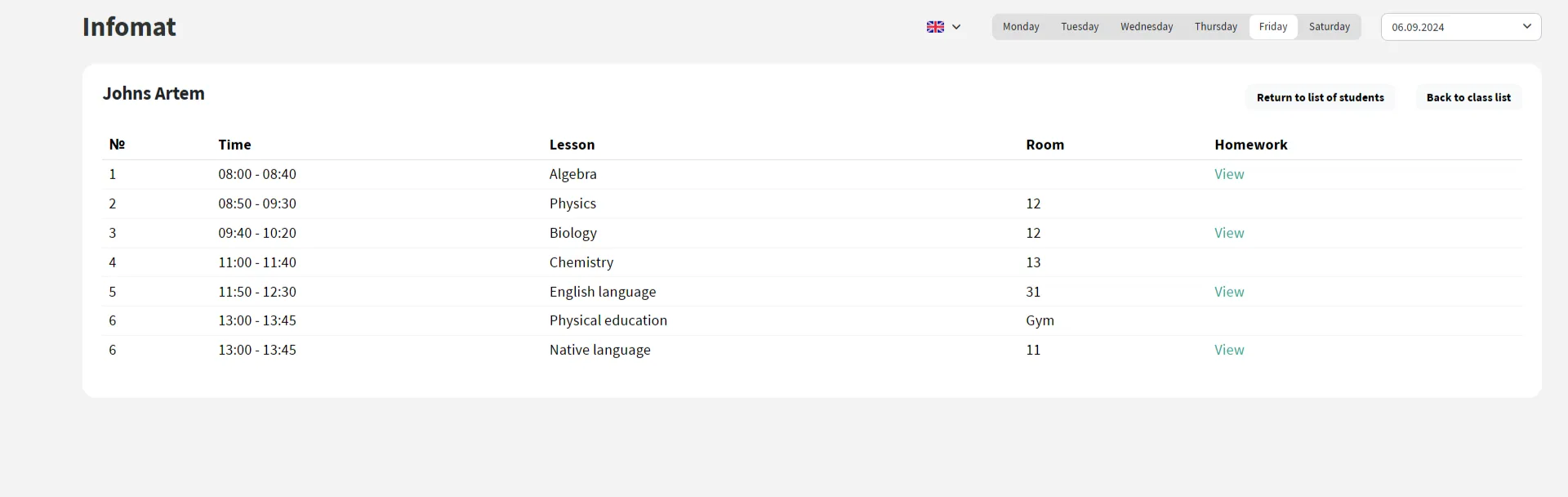View homework for Biology

[x=1228, y=233]
